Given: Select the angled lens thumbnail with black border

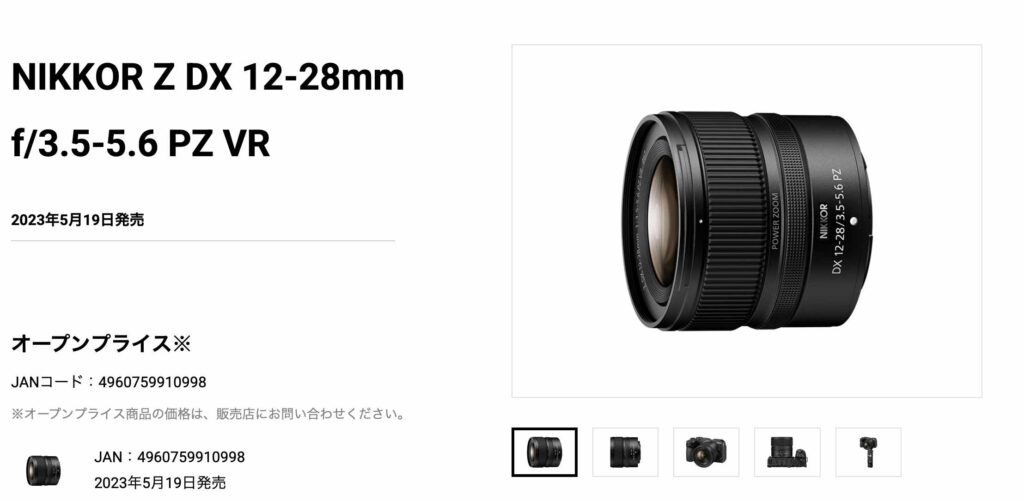Looking at the screenshot, I should coord(544,452).
